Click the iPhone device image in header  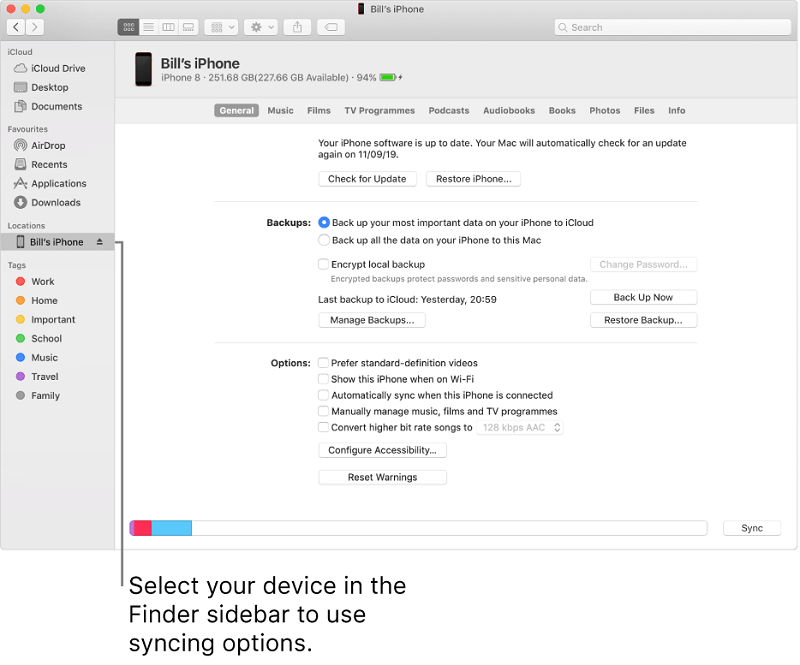click(143, 69)
